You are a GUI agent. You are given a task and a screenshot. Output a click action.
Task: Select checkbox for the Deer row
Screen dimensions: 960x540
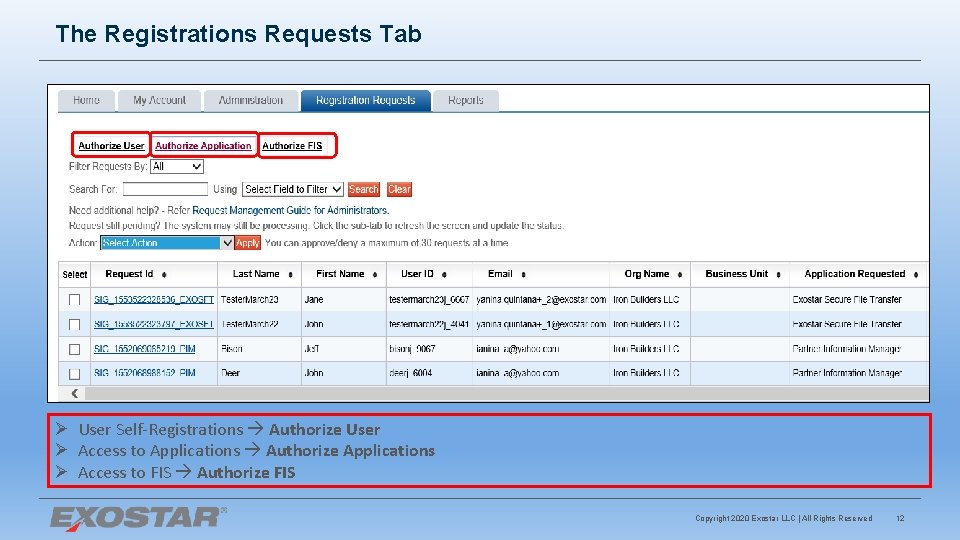pos(75,373)
